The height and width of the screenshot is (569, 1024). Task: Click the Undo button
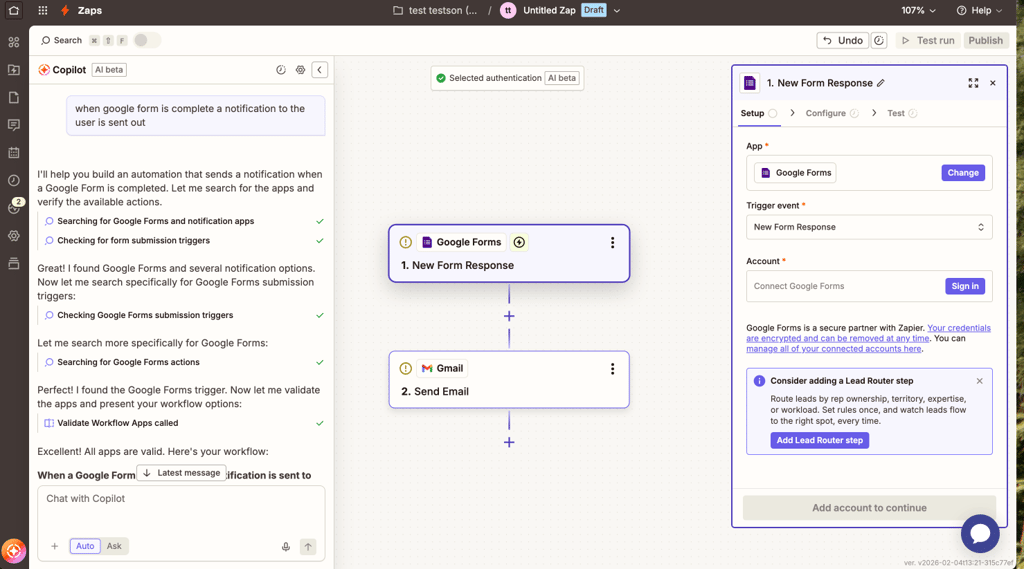842,41
